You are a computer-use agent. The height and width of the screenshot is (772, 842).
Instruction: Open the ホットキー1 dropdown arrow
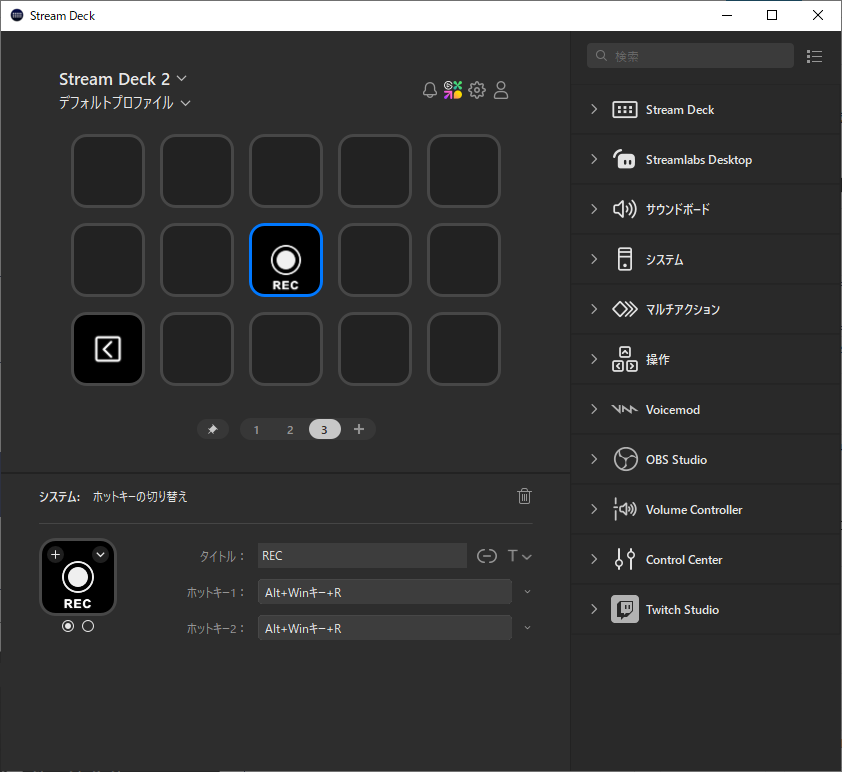(x=527, y=592)
